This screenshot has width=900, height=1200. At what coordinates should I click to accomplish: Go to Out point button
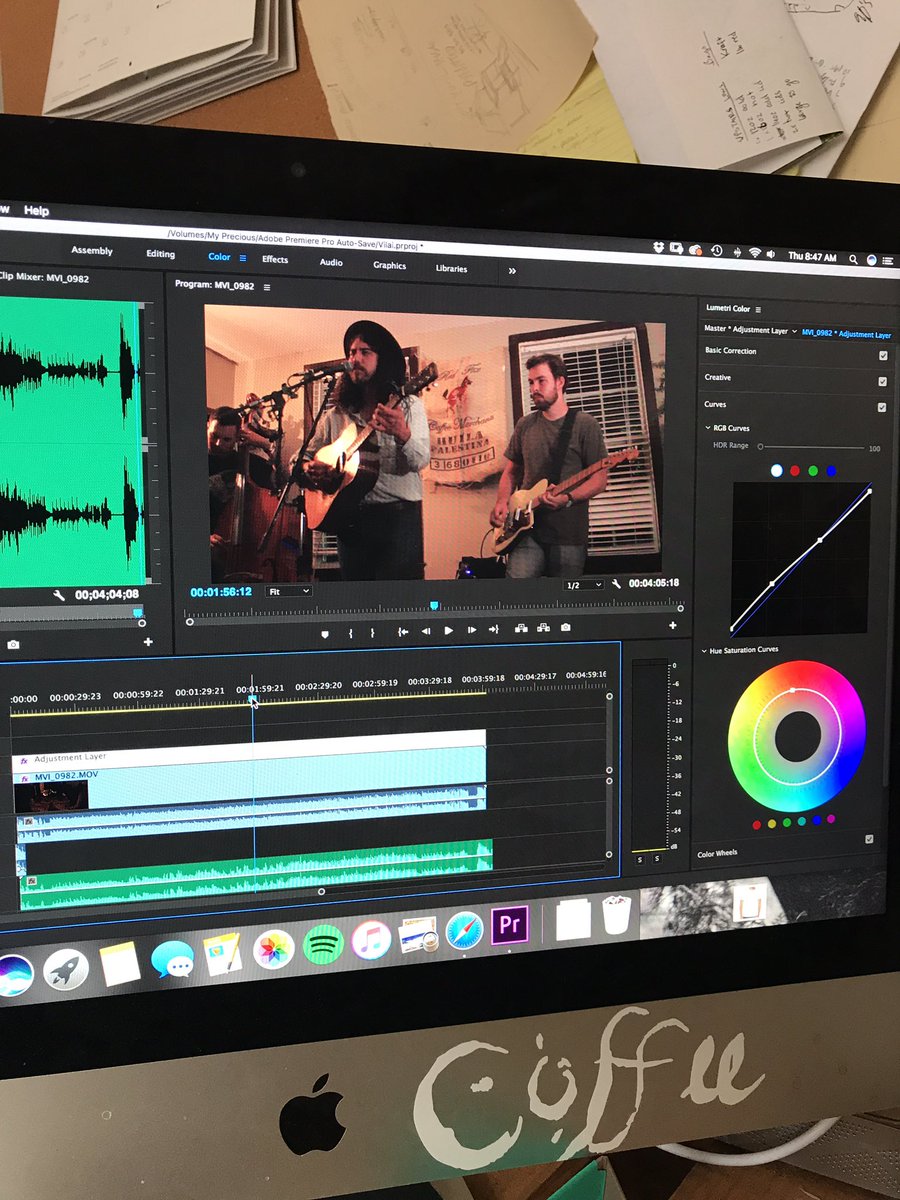pyautogui.click(x=493, y=629)
